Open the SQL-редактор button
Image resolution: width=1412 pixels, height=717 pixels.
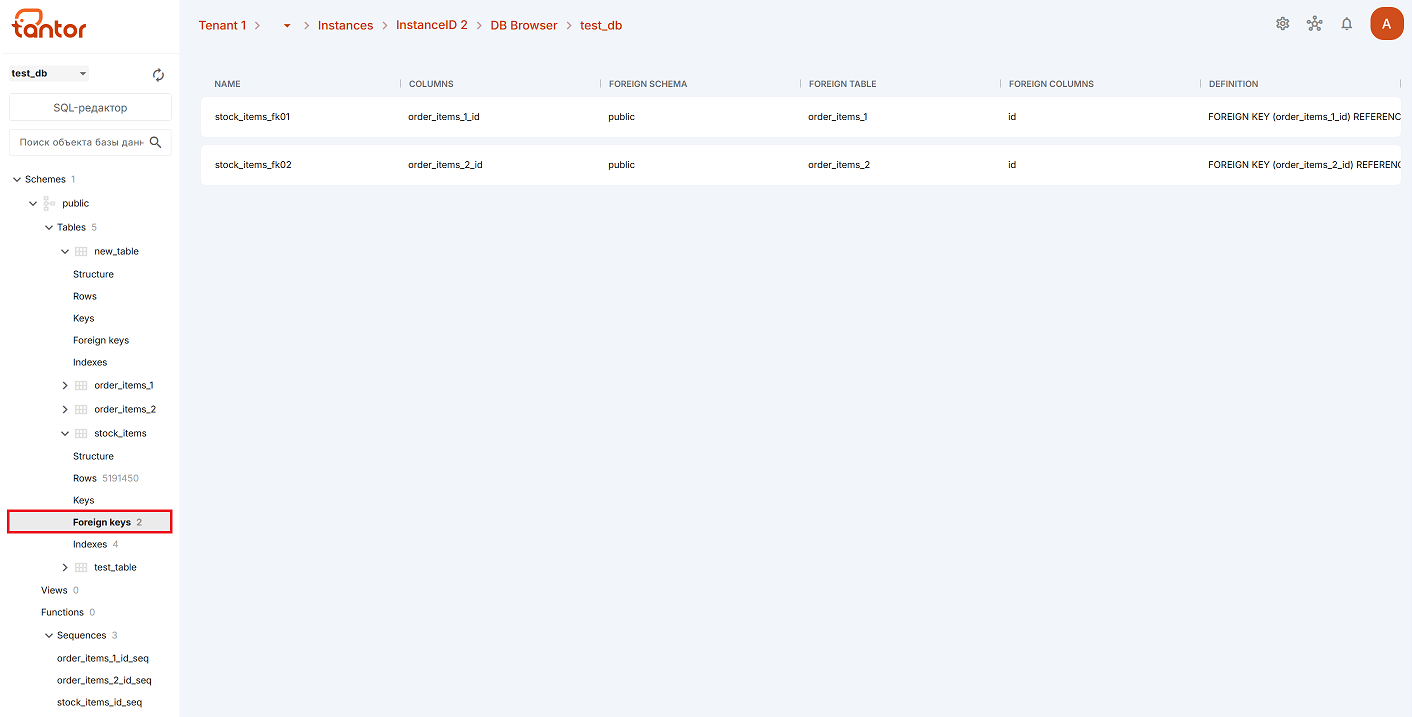click(90, 108)
